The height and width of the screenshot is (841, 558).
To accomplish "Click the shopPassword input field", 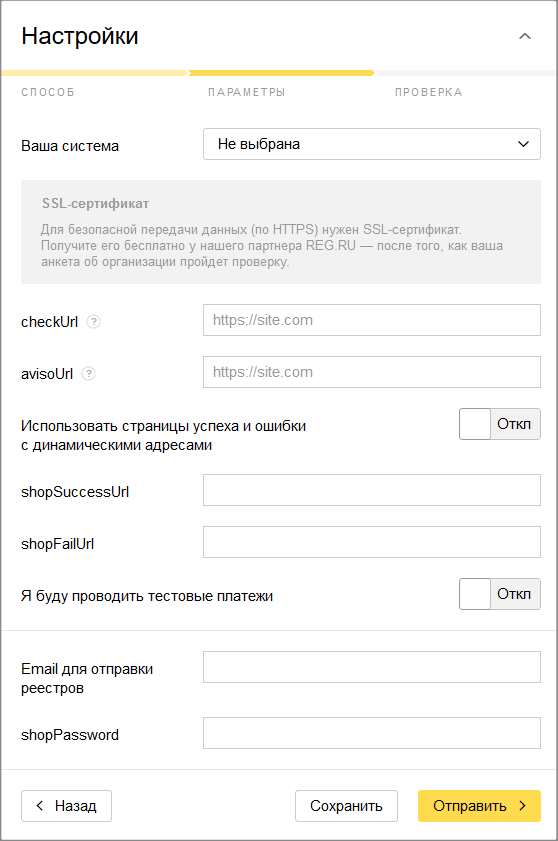I will point(372,733).
